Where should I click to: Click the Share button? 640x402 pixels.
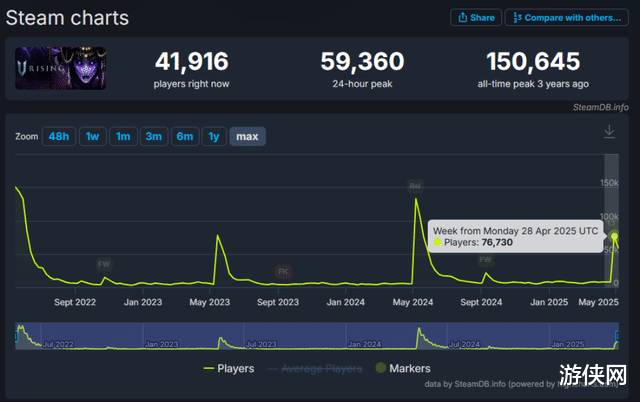tap(476, 18)
